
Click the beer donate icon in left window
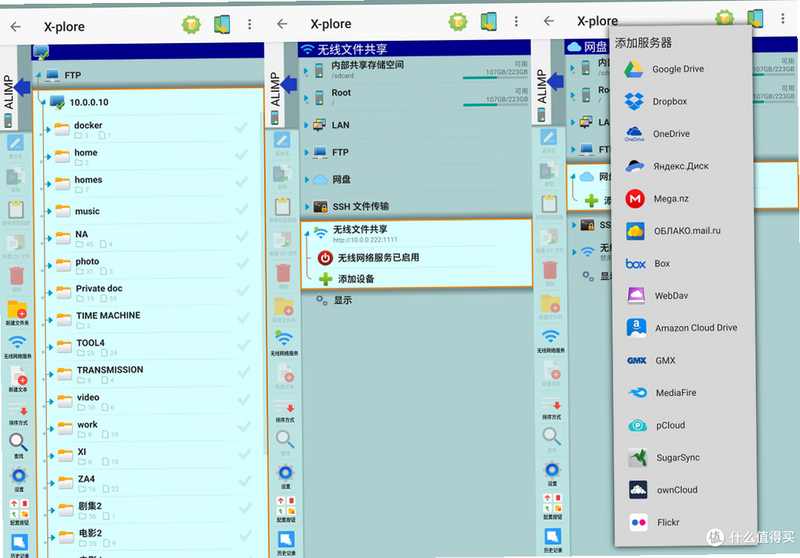click(191, 24)
